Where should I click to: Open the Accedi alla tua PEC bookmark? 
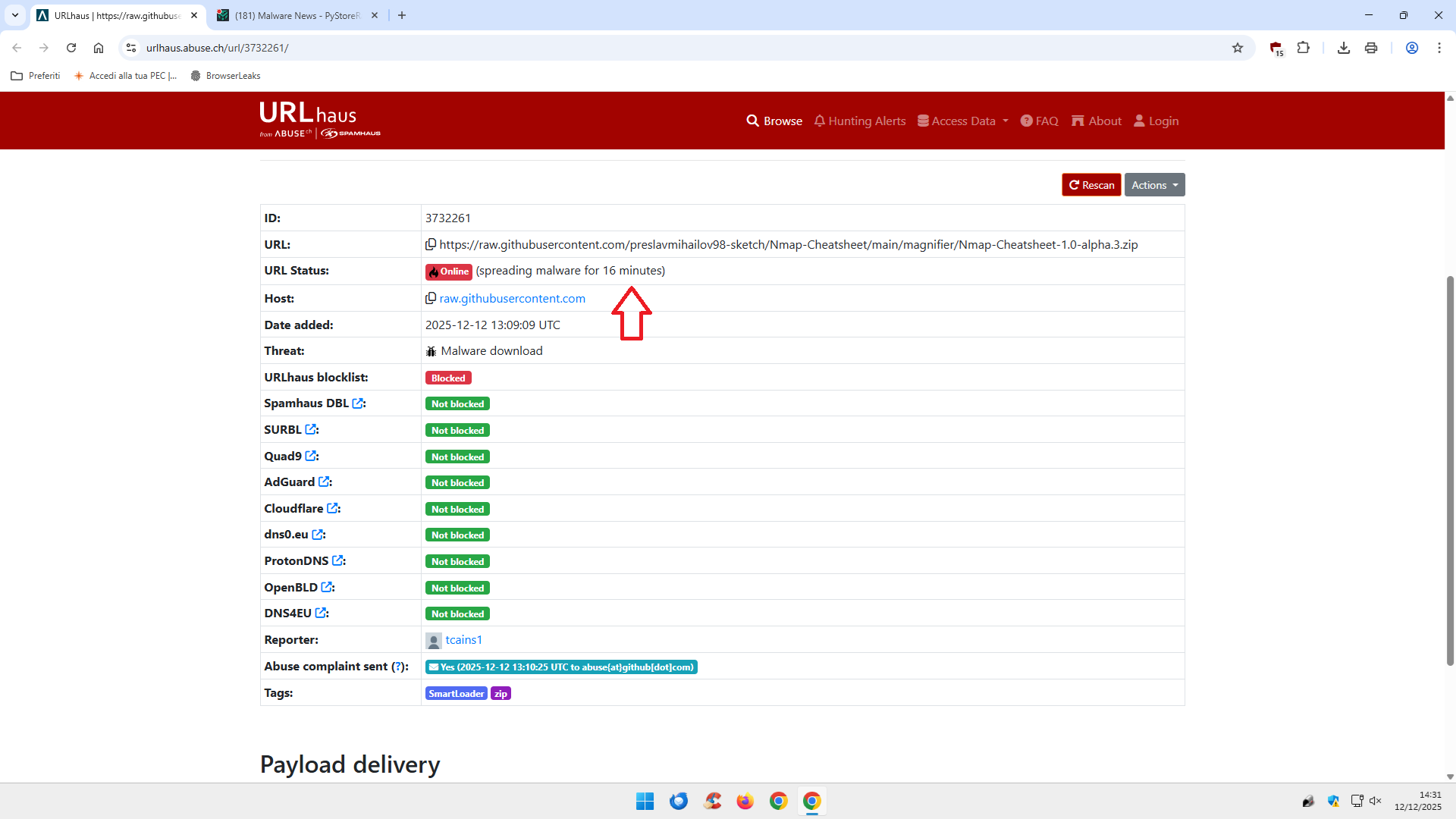coord(125,76)
